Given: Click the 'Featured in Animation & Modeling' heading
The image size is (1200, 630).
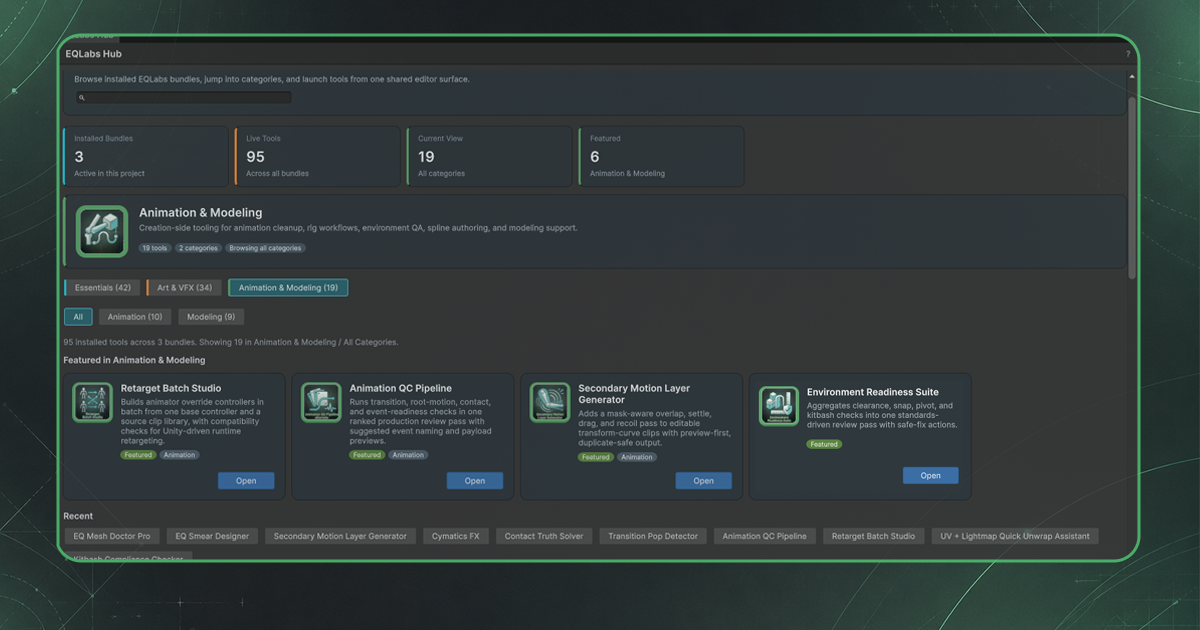Looking at the screenshot, I should (134, 360).
